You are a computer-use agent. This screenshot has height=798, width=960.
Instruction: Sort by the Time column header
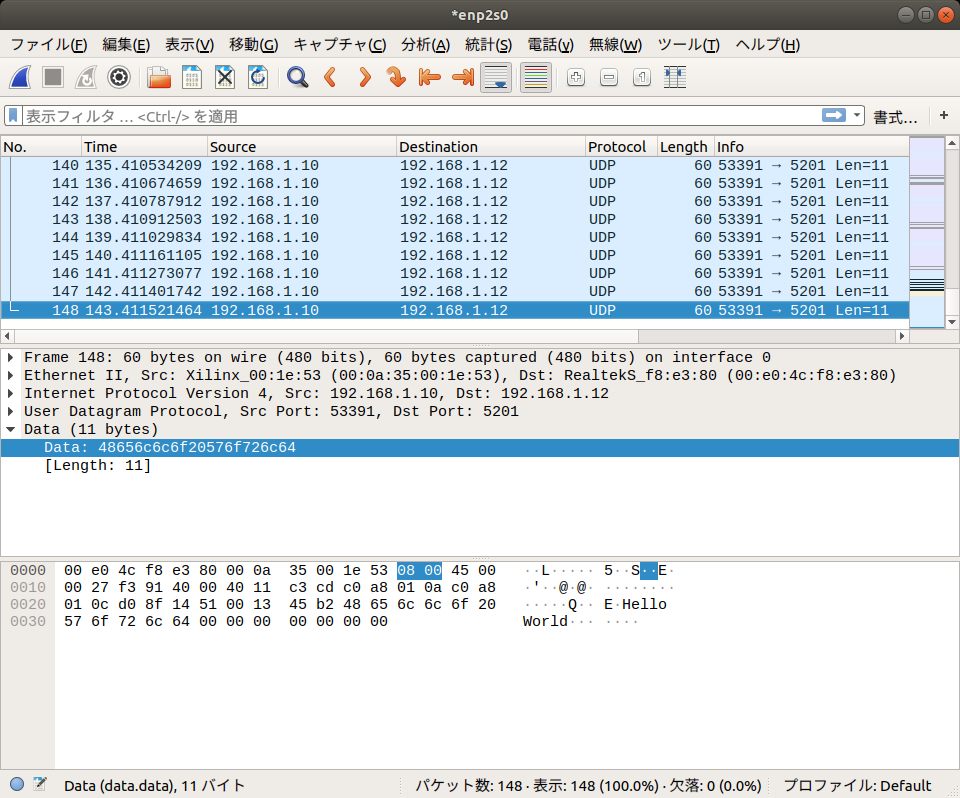[x=144, y=147]
